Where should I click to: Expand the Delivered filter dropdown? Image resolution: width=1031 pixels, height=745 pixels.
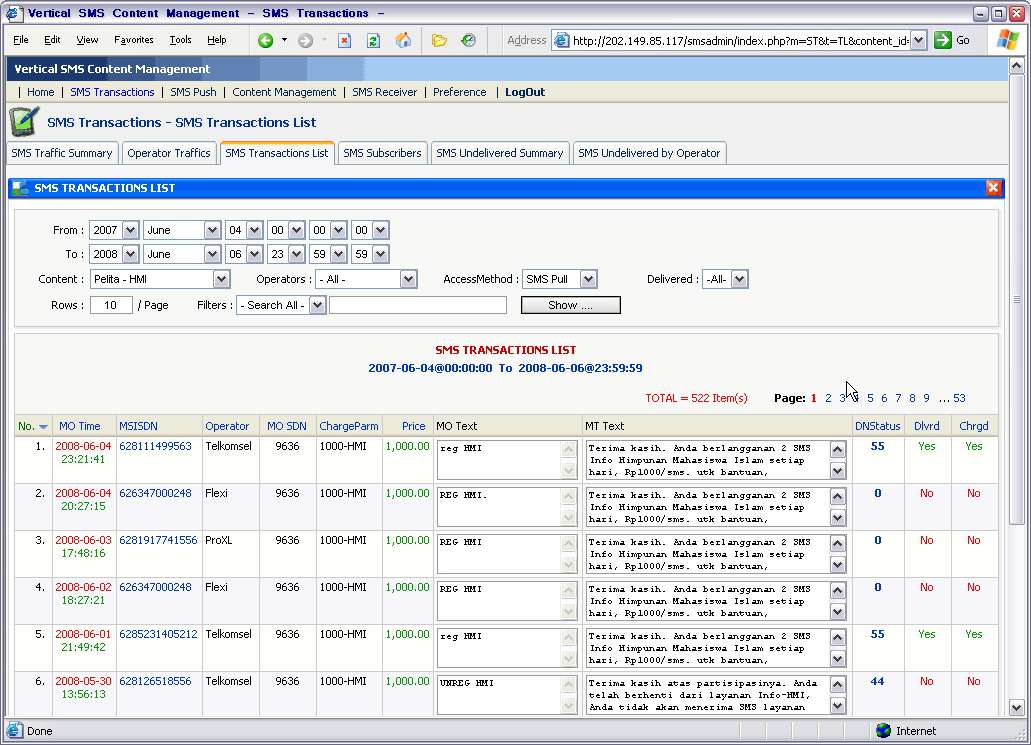coord(739,280)
